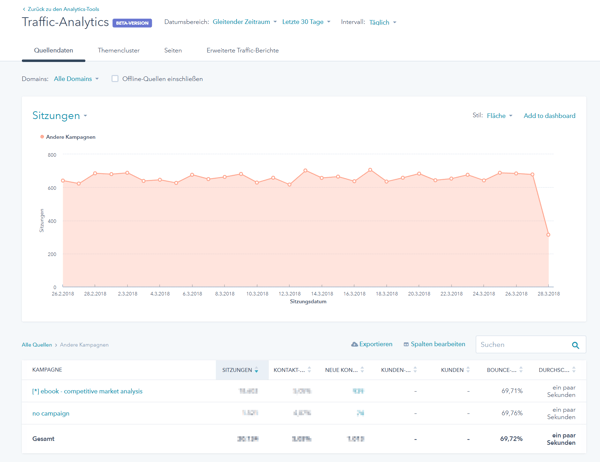Open the Täglich interval dropdown
This screenshot has width=600, height=462.
pos(382,22)
